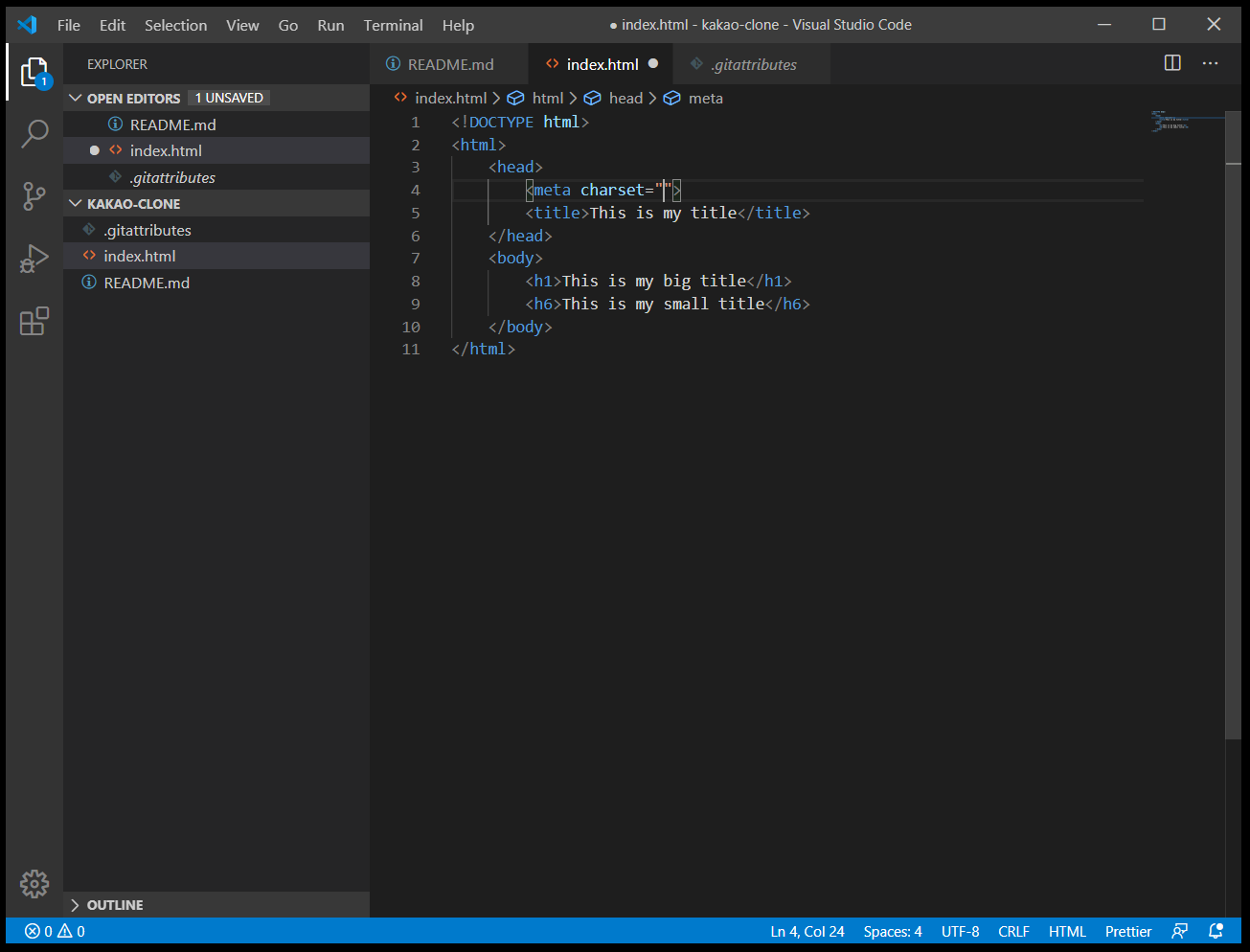
Task: Open README.md in KAKAO-CLONE folder
Action: point(216,283)
